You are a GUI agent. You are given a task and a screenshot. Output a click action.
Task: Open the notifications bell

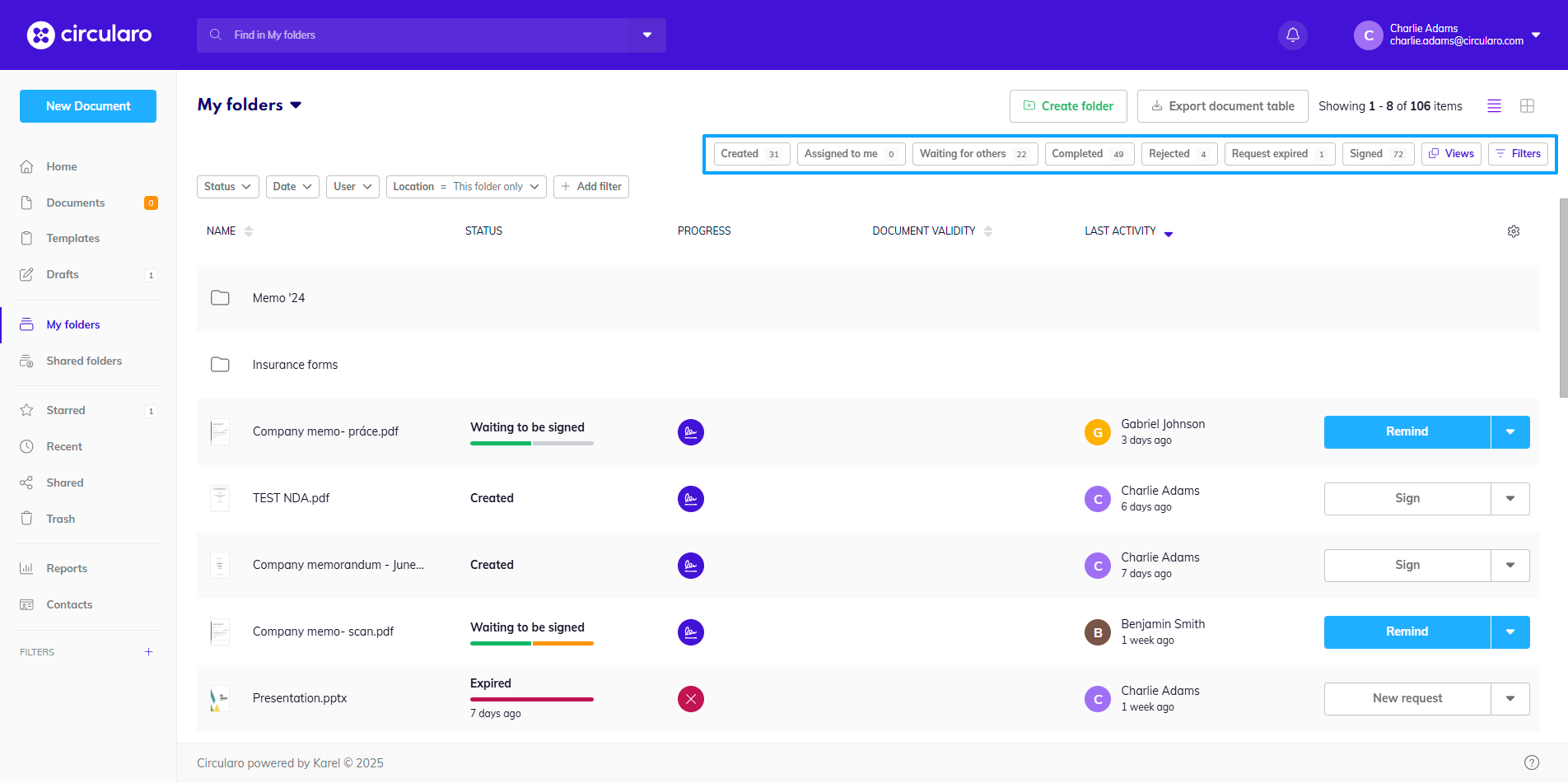[x=1292, y=35]
